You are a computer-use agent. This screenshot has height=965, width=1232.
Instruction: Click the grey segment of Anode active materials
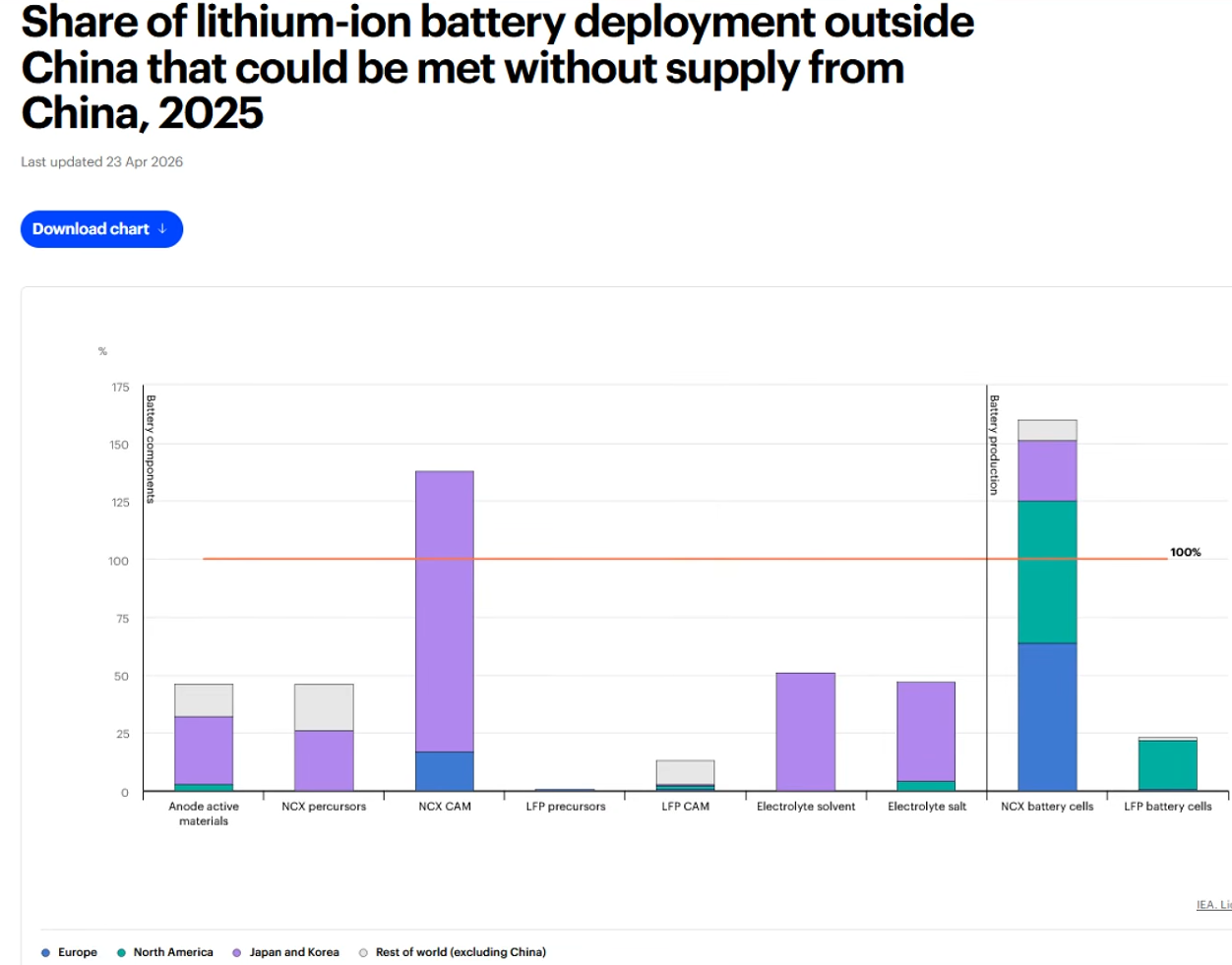pos(204,700)
